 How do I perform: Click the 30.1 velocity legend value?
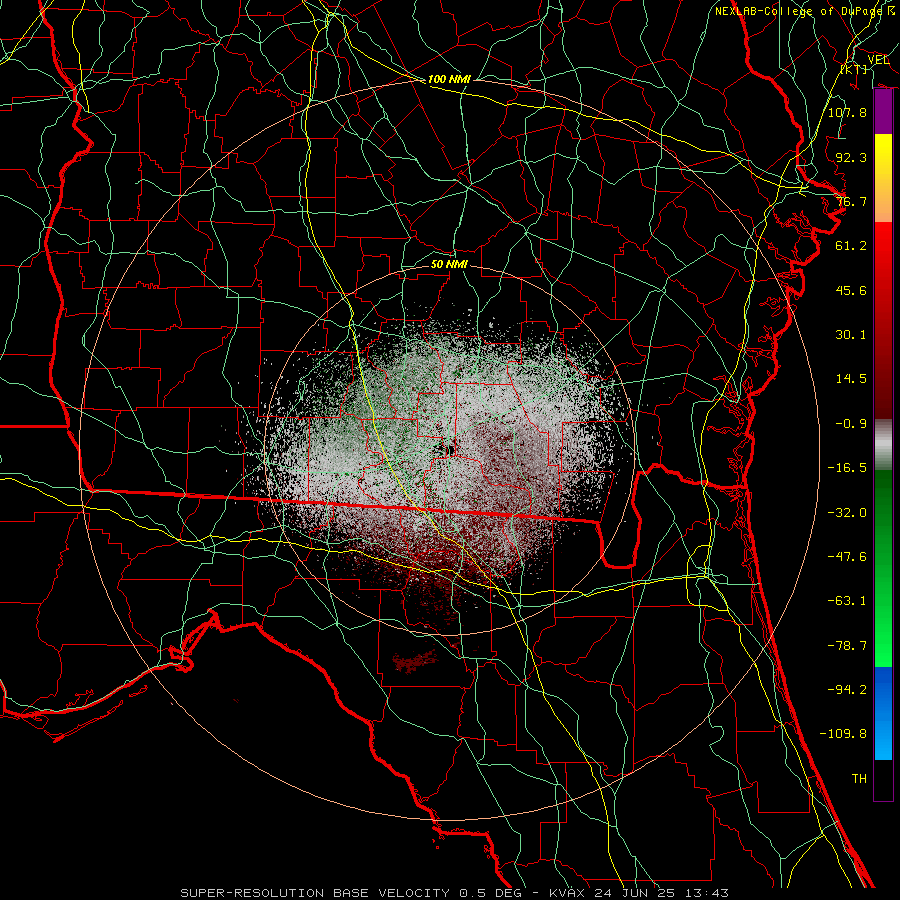tap(851, 335)
